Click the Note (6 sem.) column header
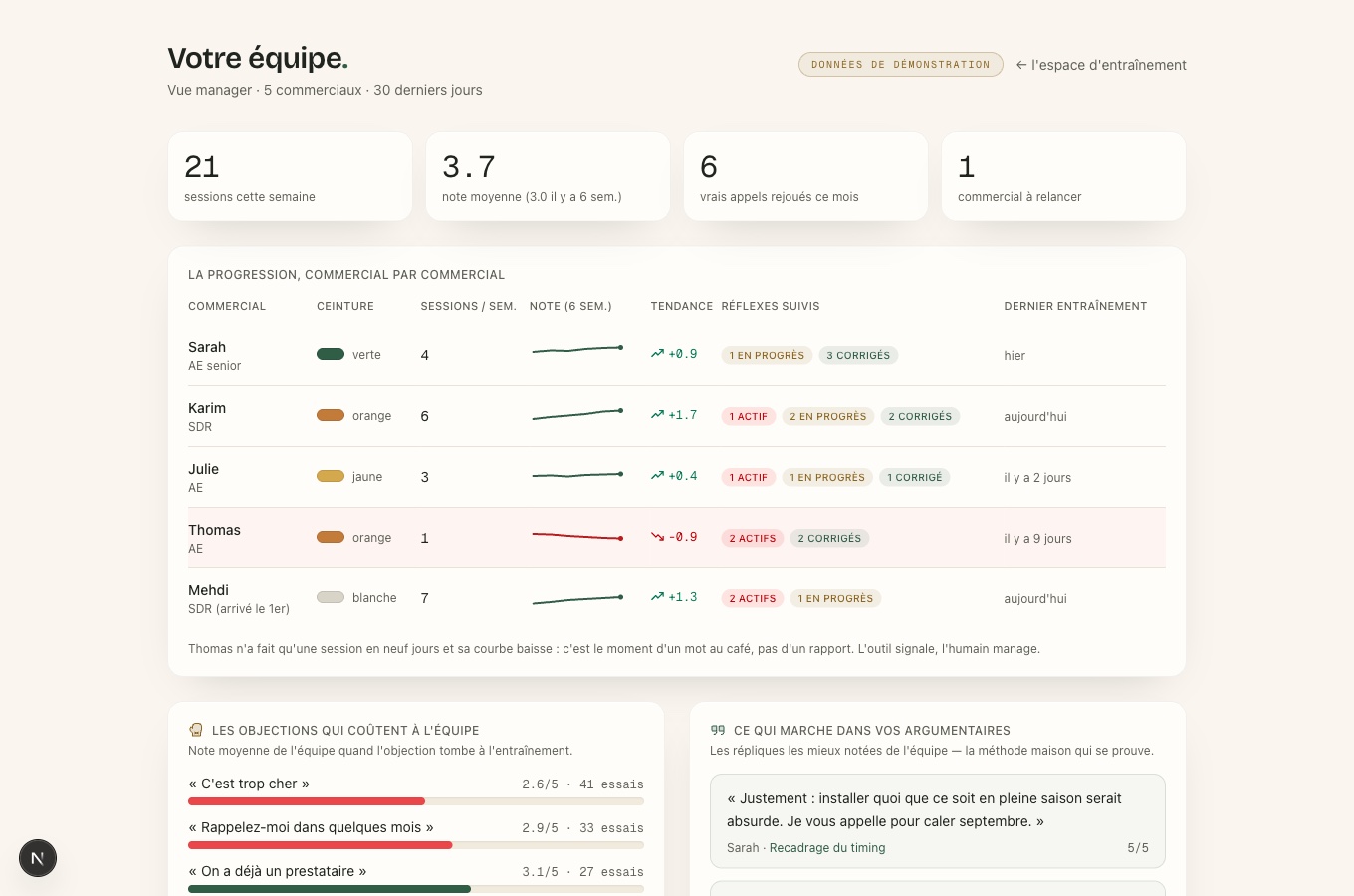 coord(570,306)
